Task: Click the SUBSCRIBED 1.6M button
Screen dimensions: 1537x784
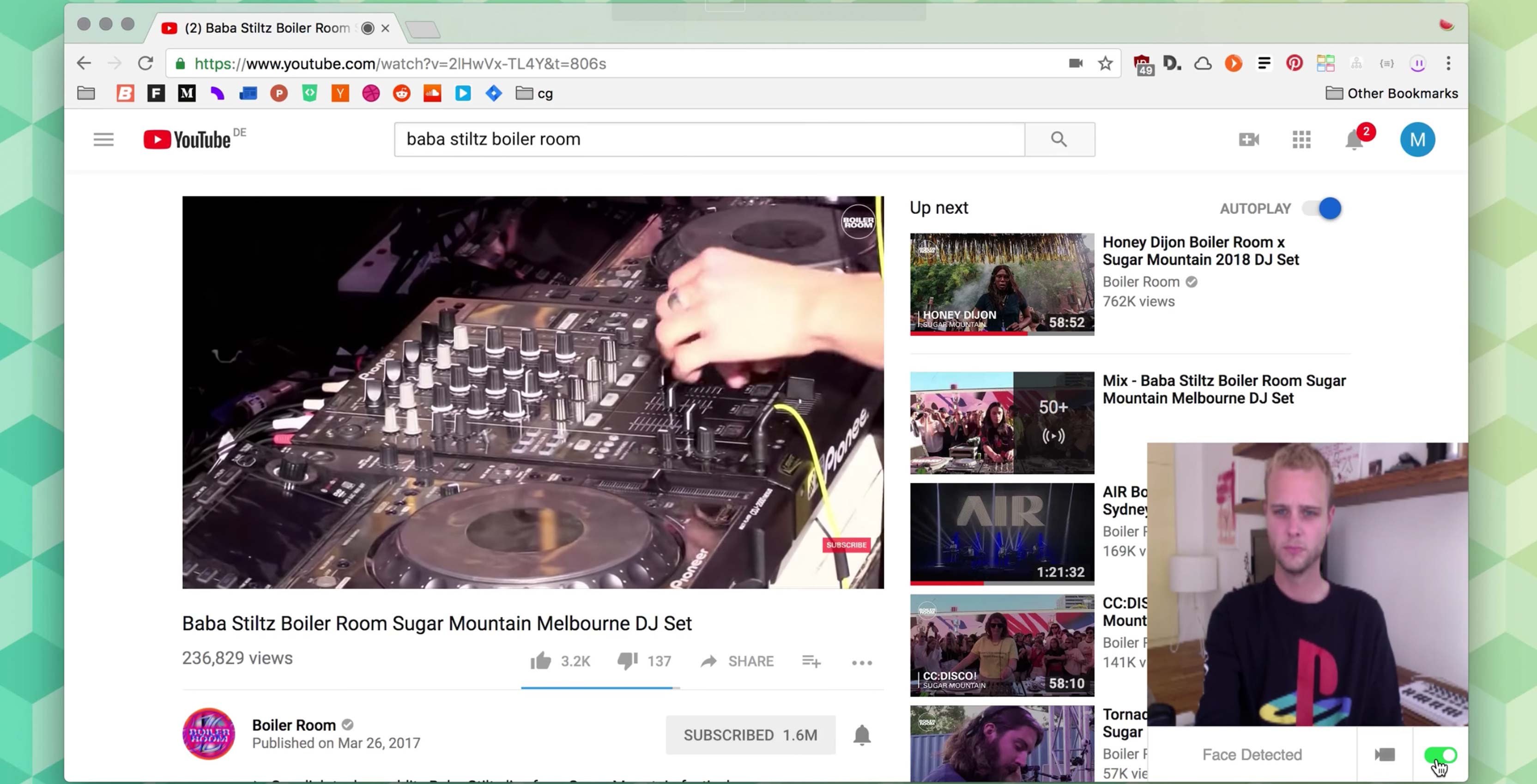Action: coord(750,735)
